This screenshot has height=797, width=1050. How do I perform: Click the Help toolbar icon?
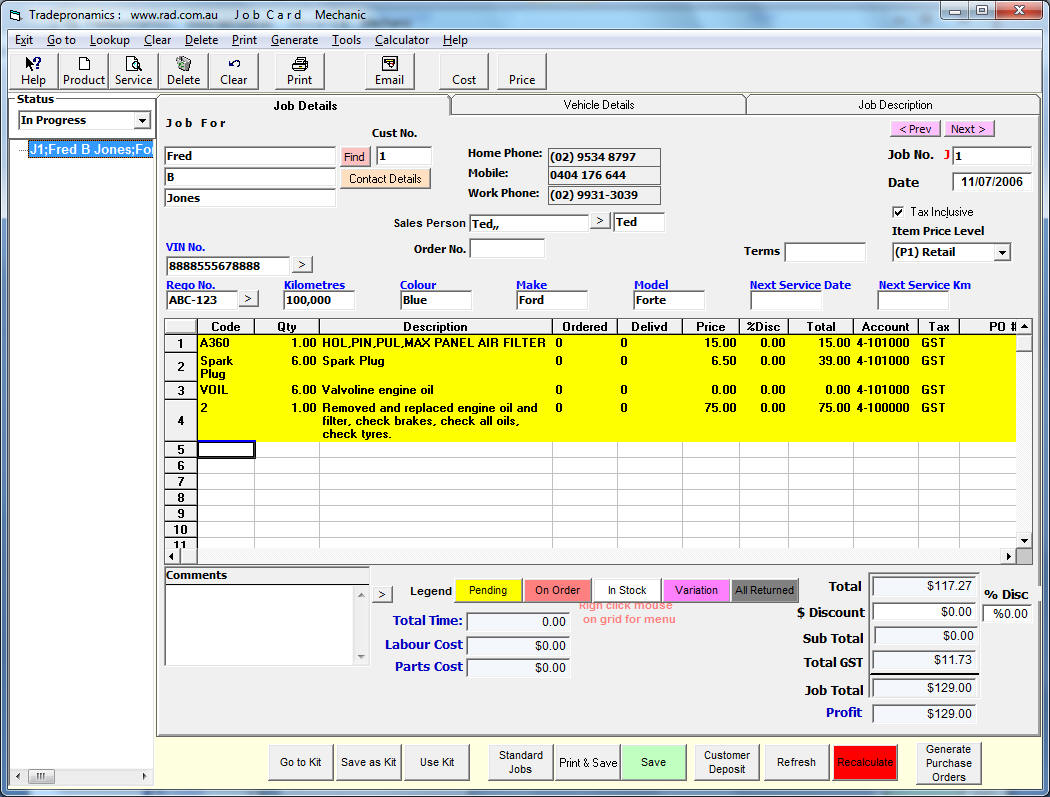tap(33, 71)
